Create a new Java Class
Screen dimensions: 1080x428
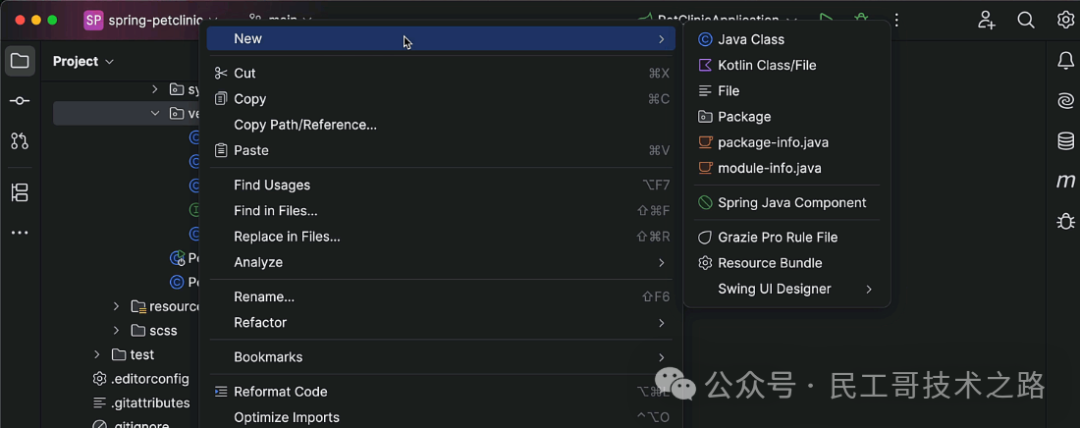click(787, 39)
